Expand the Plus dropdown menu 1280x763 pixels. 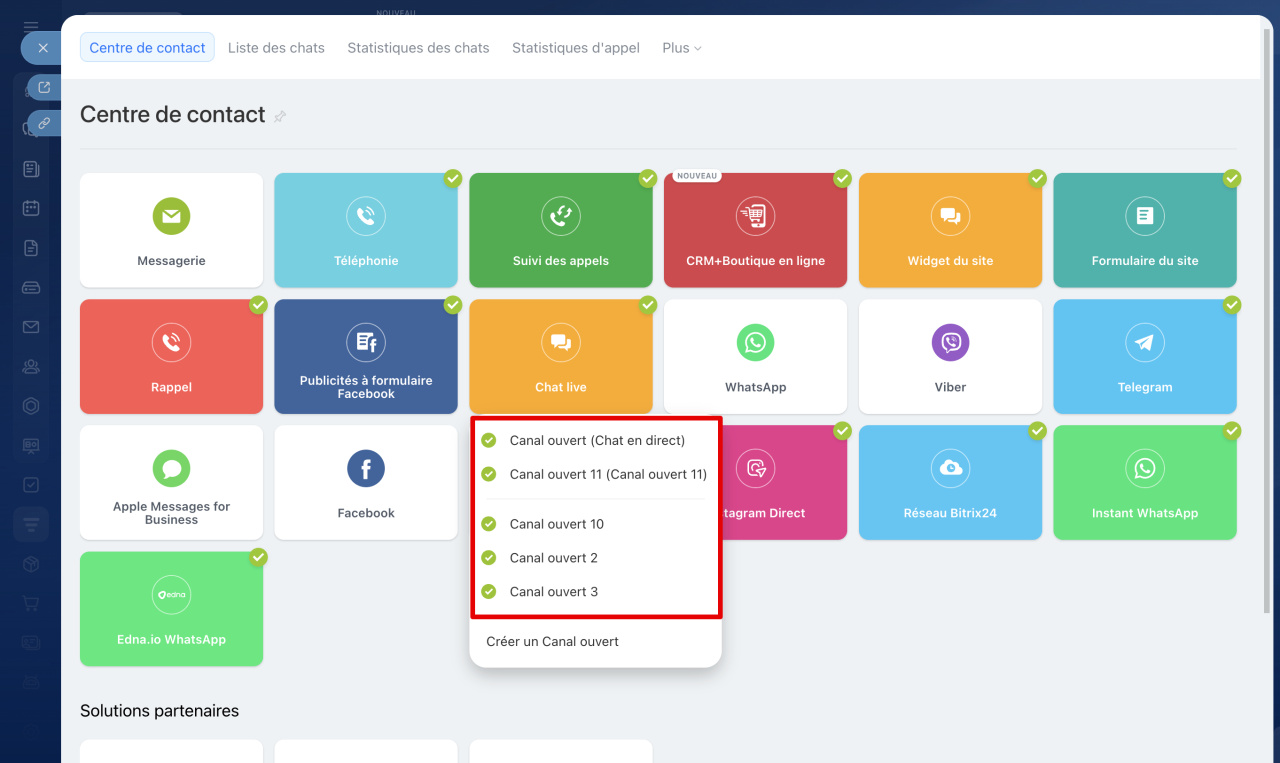click(x=681, y=48)
